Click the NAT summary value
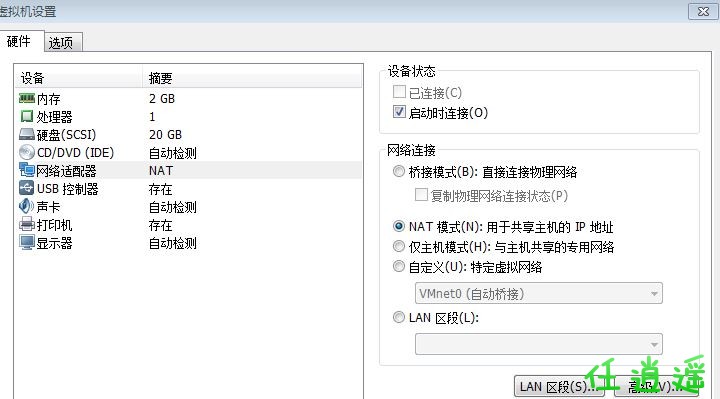The image size is (720, 399). [x=161, y=170]
